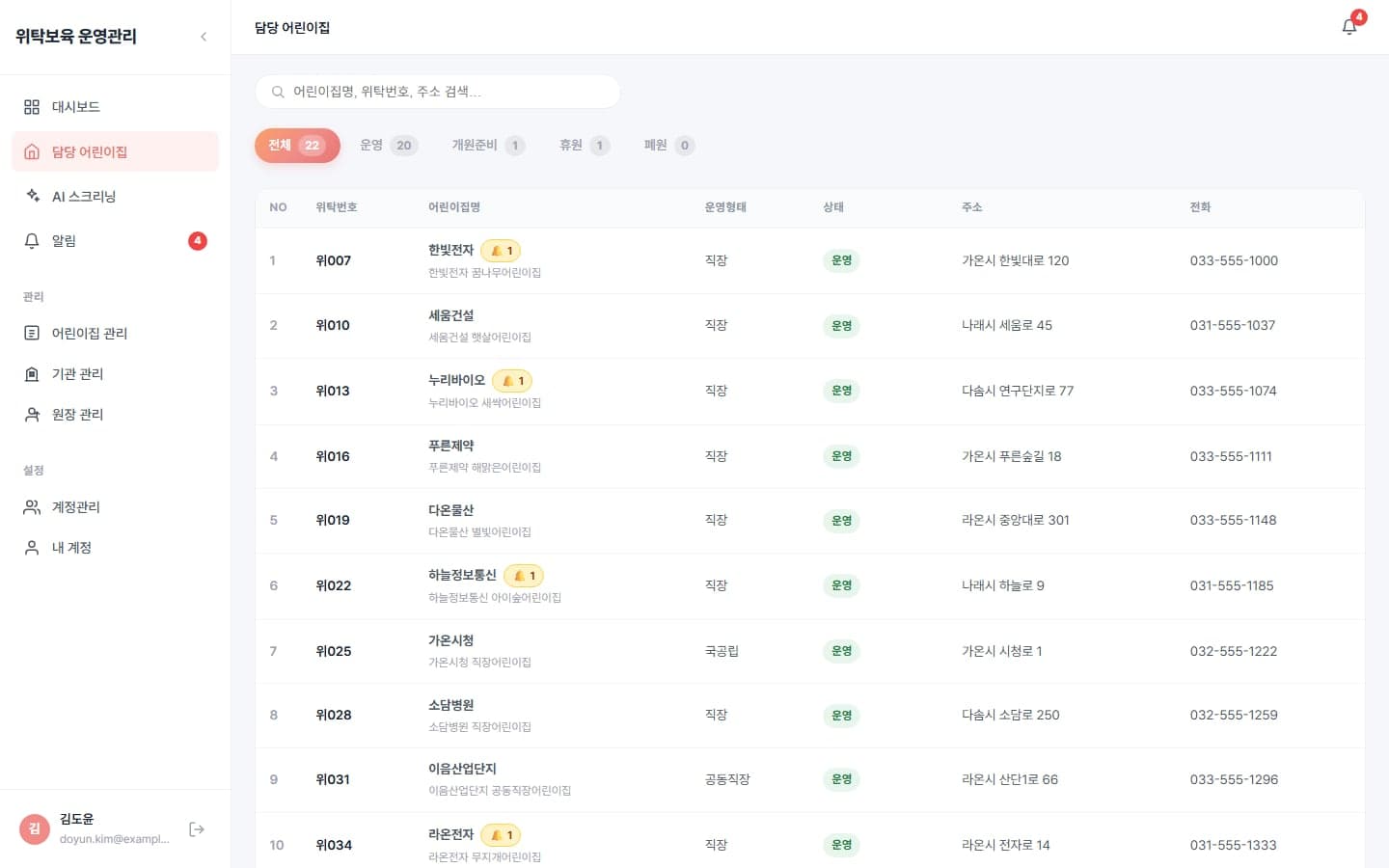
Task: Switch to the 개원준비 tab
Action: (488, 146)
